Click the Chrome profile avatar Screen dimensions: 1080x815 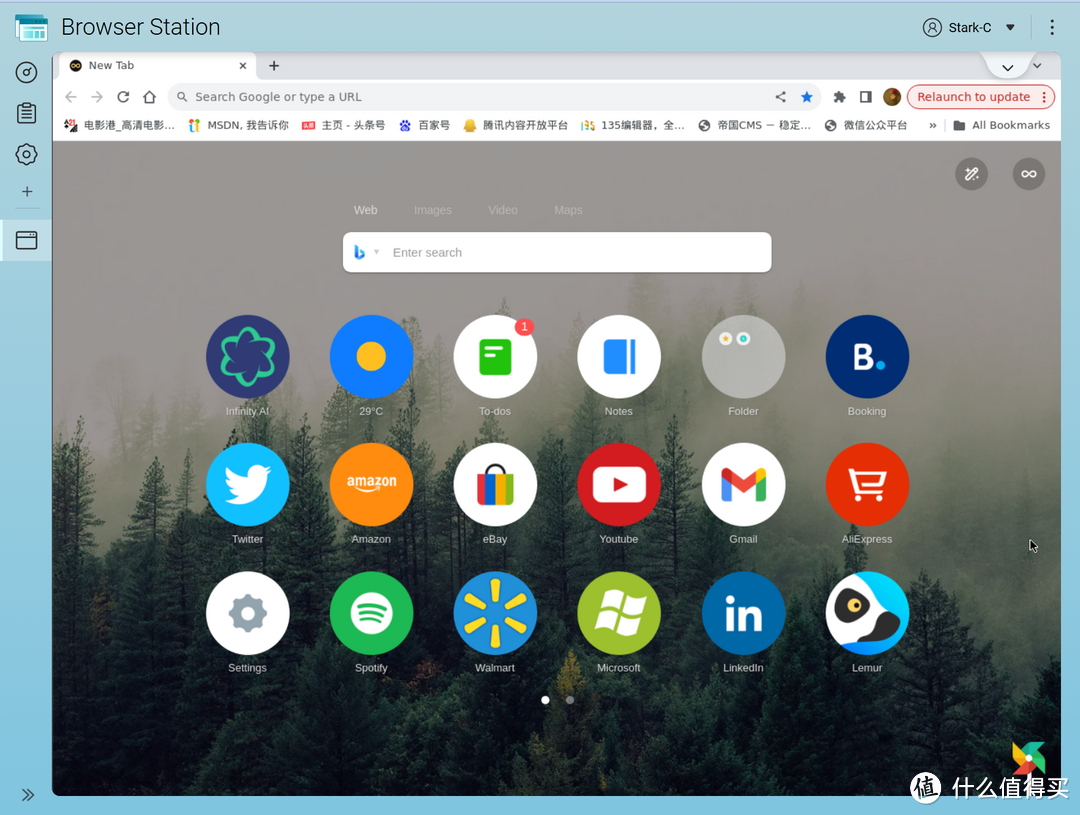[892, 97]
